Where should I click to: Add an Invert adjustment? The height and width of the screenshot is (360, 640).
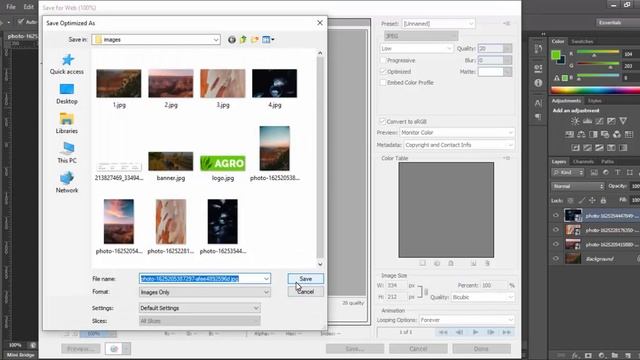[x=575, y=148]
